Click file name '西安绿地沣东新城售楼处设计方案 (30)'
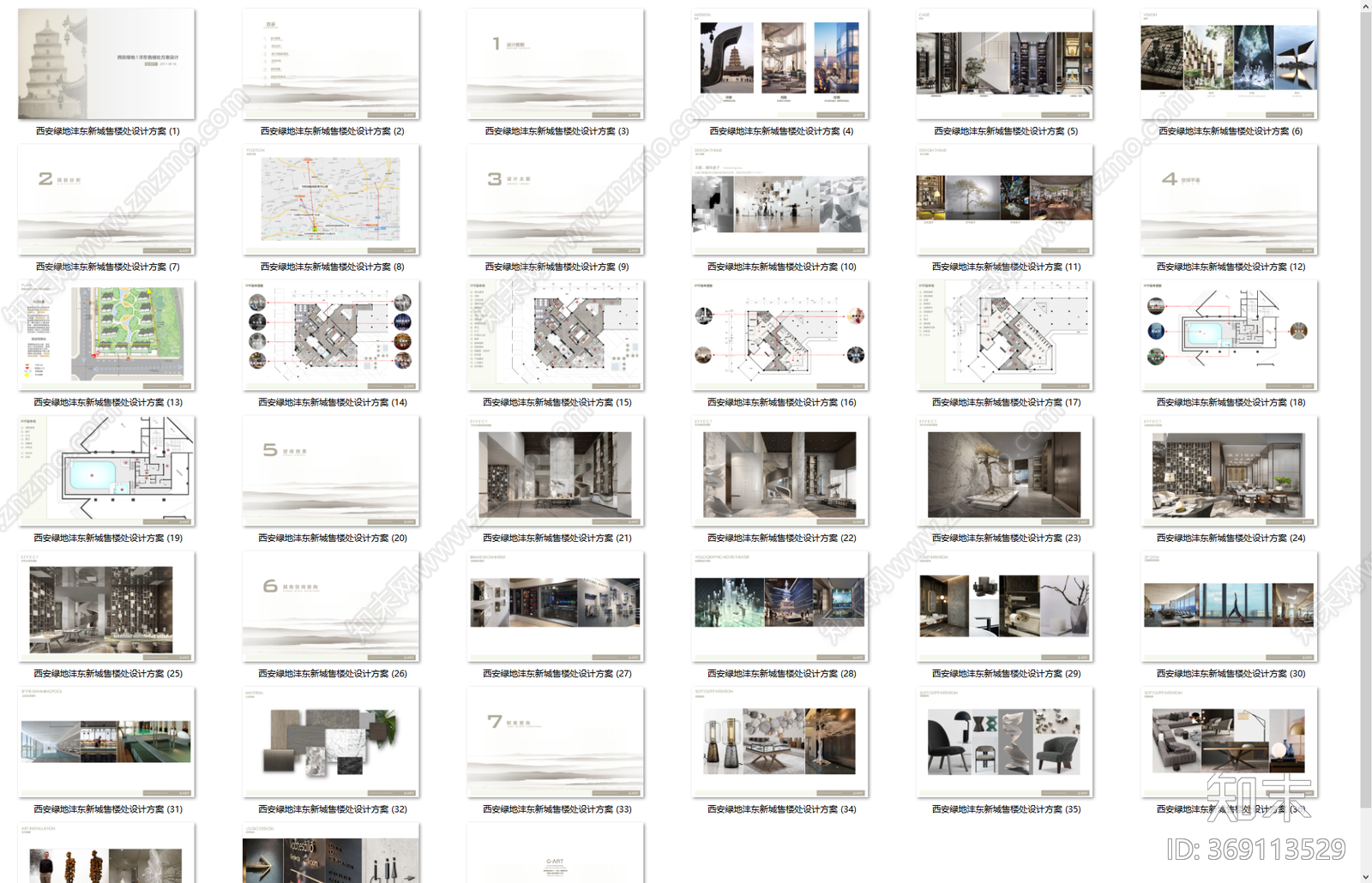Screen dimensions: 1372x883 pos(1231,673)
